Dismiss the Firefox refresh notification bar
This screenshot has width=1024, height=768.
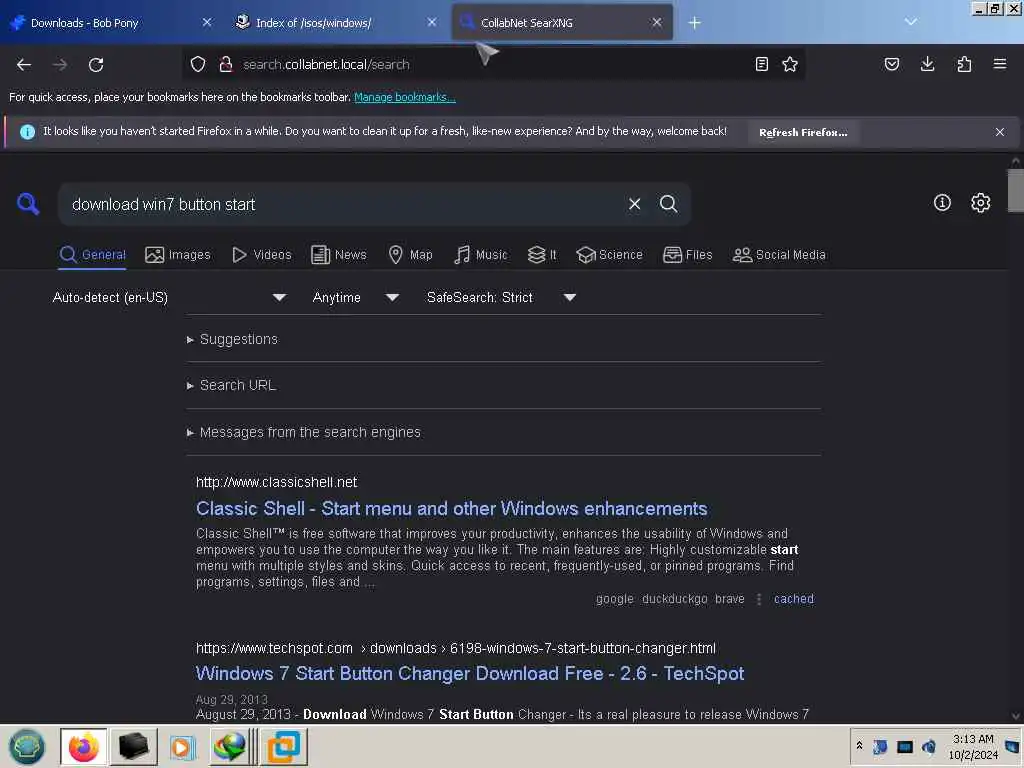[1000, 132]
